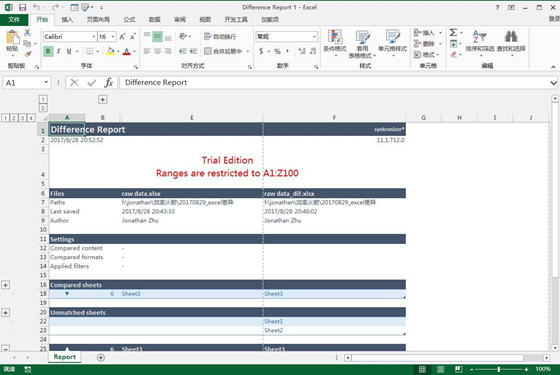Add a new sheet with the plus button
This screenshot has height=375, width=560.
[101, 358]
